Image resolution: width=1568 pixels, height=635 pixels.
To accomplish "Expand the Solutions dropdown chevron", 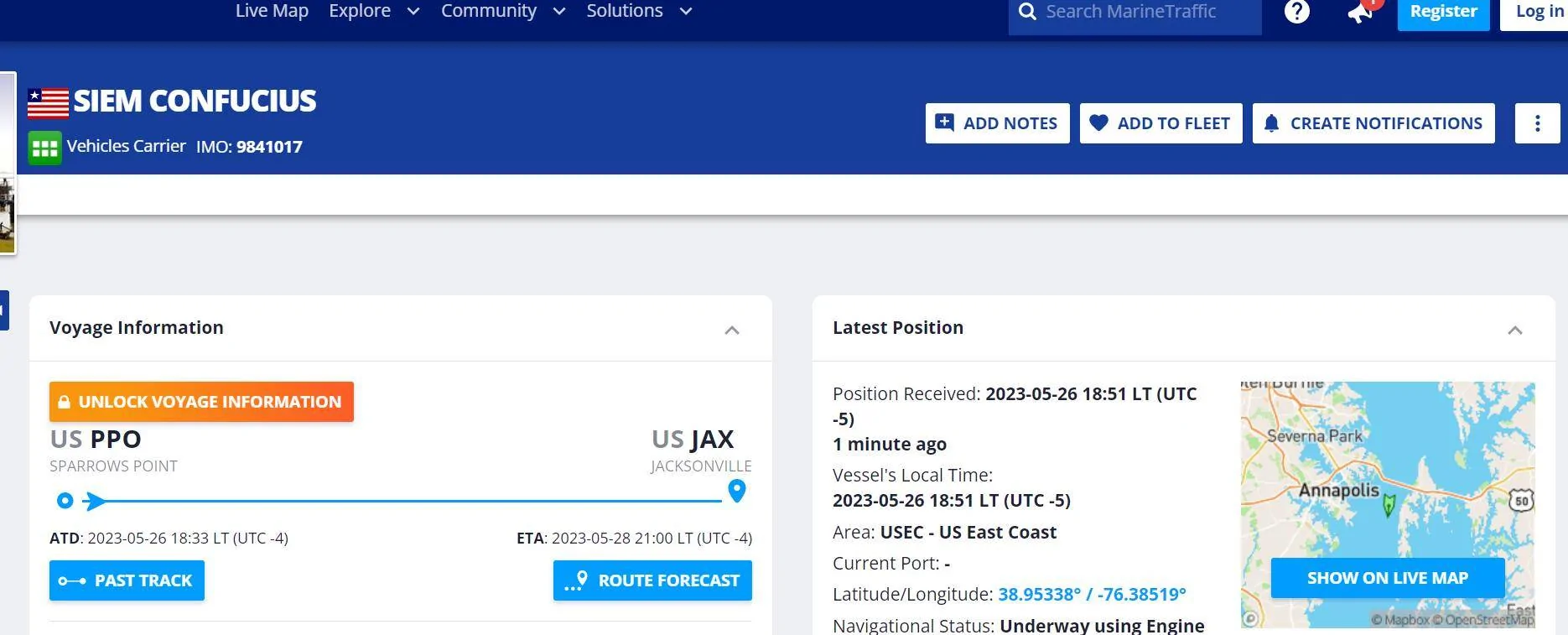I will coord(685,12).
